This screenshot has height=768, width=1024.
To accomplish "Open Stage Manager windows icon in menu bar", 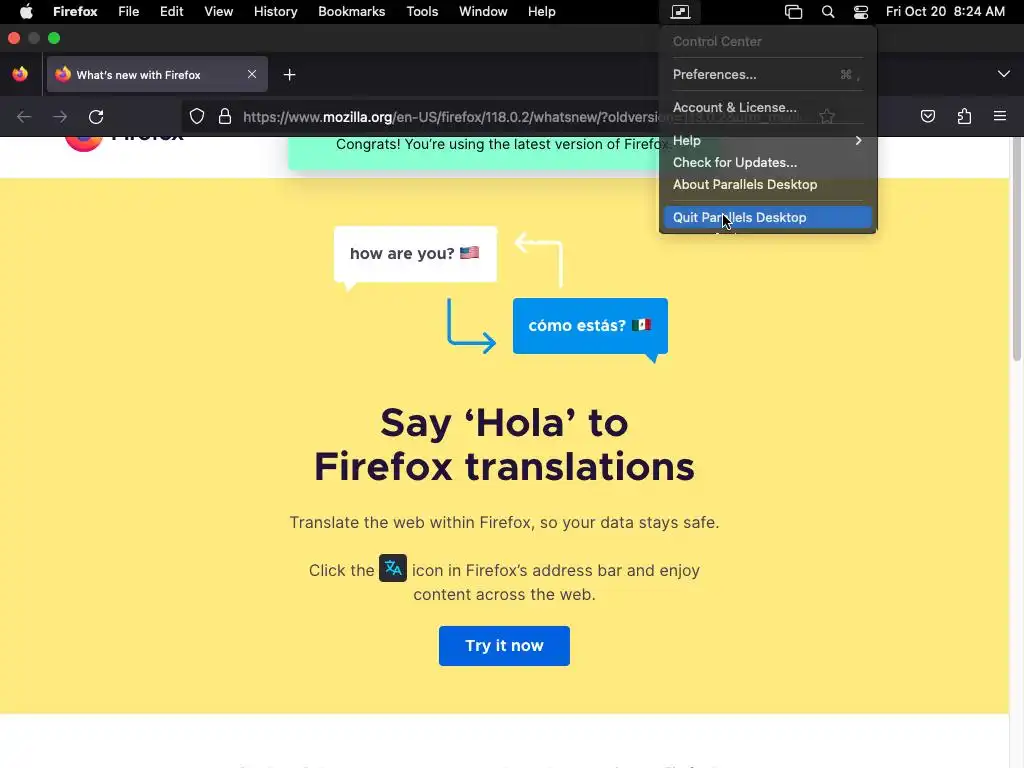I will [x=793, y=12].
